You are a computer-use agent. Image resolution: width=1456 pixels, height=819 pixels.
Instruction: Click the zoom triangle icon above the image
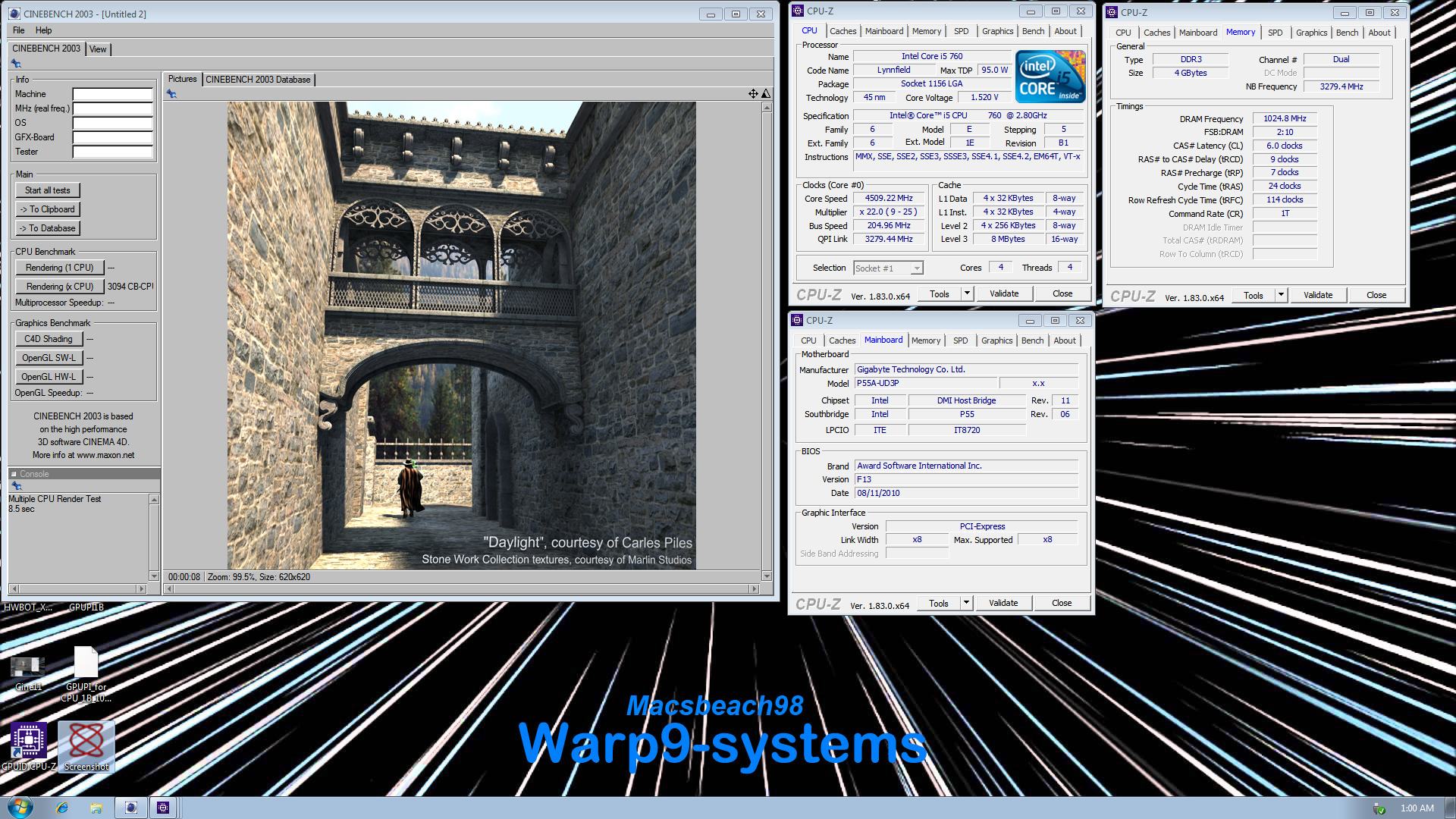[766, 94]
